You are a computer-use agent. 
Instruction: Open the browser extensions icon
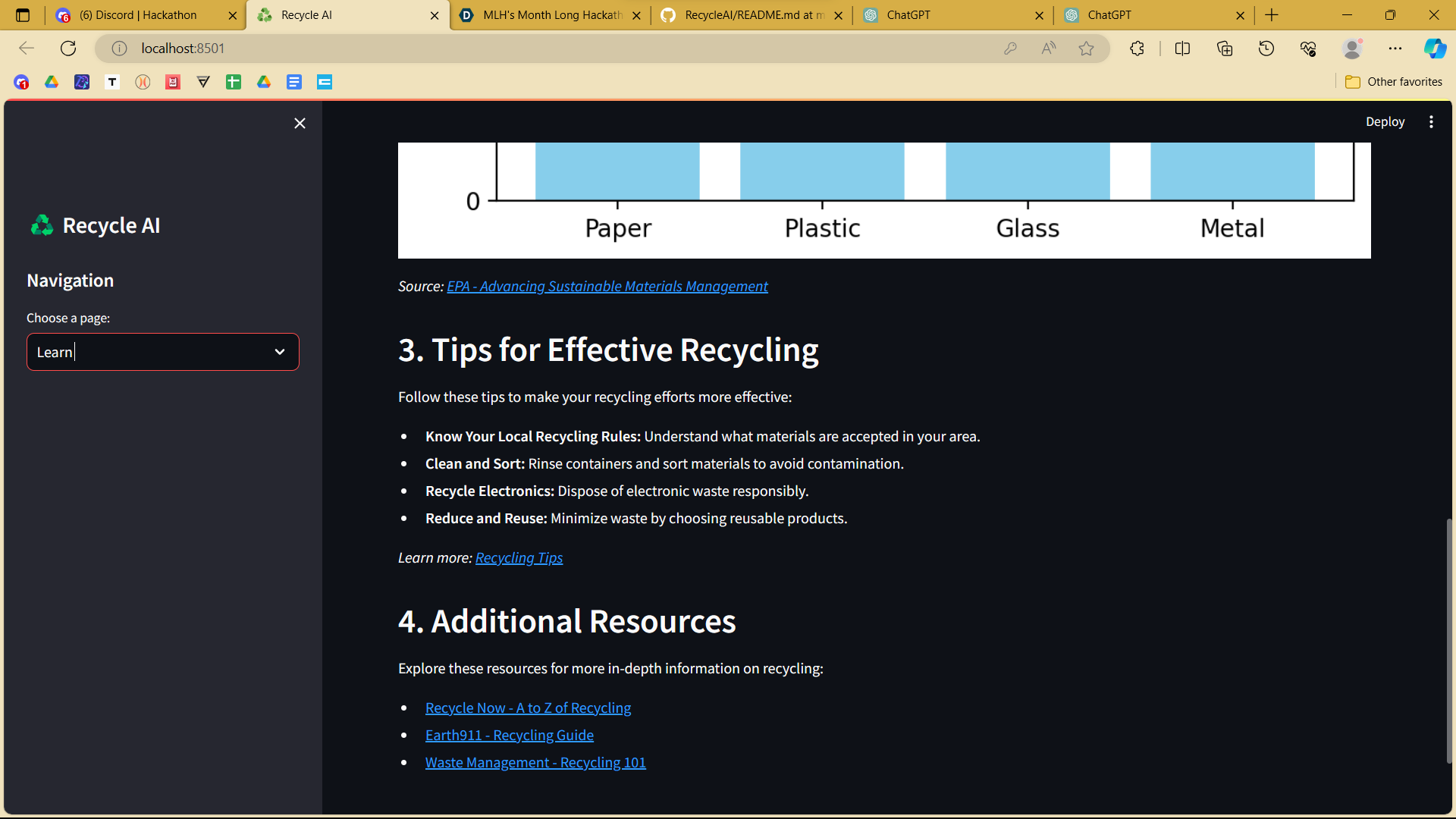coord(1137,49)
